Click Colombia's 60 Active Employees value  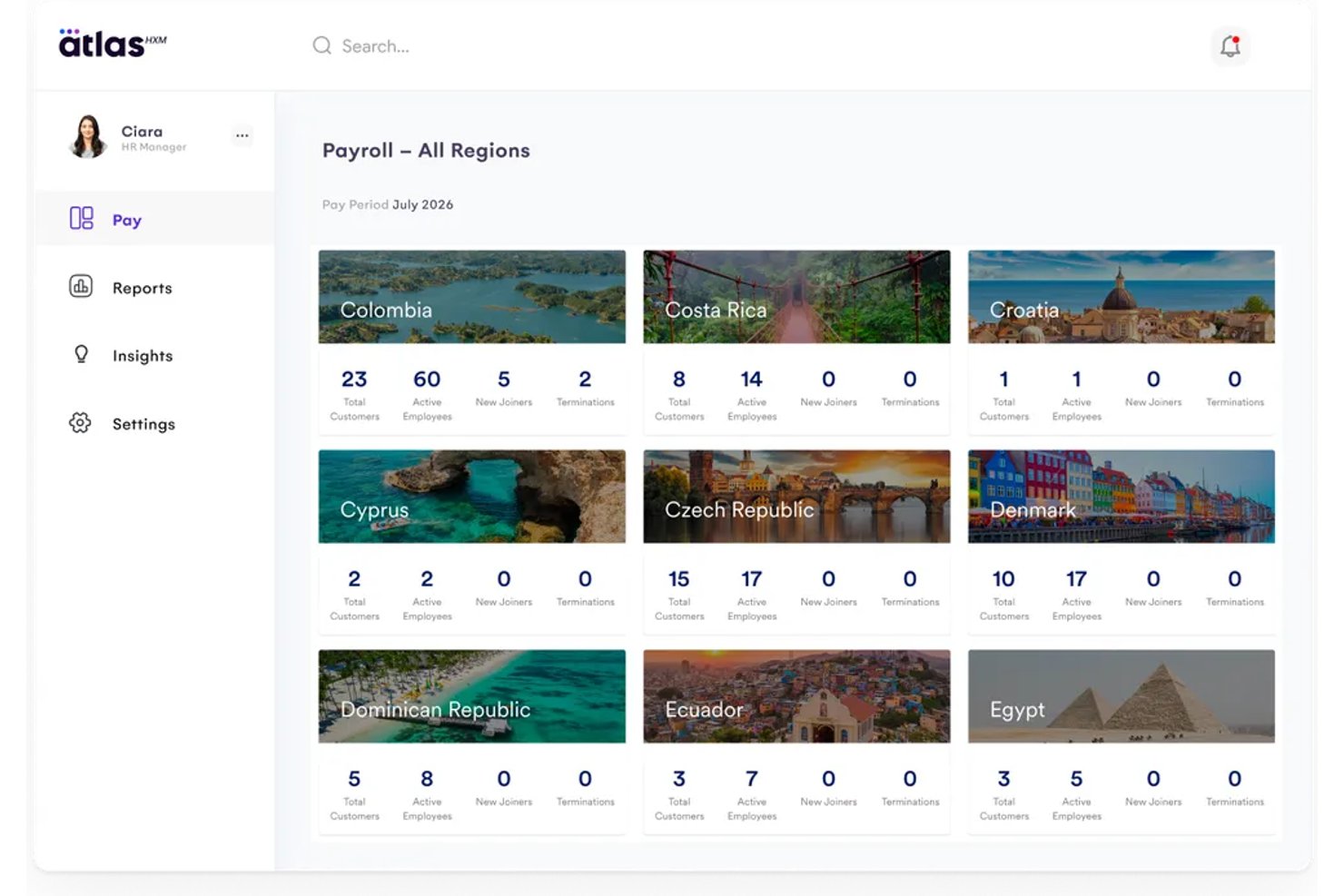[x=427, y=379]
